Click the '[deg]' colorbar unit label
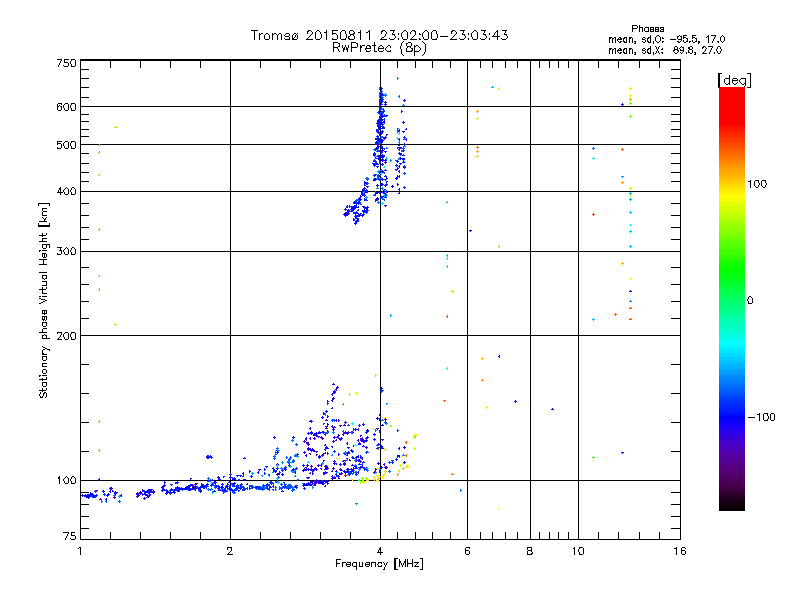The image size is (800, 600). tap(734, 80)
